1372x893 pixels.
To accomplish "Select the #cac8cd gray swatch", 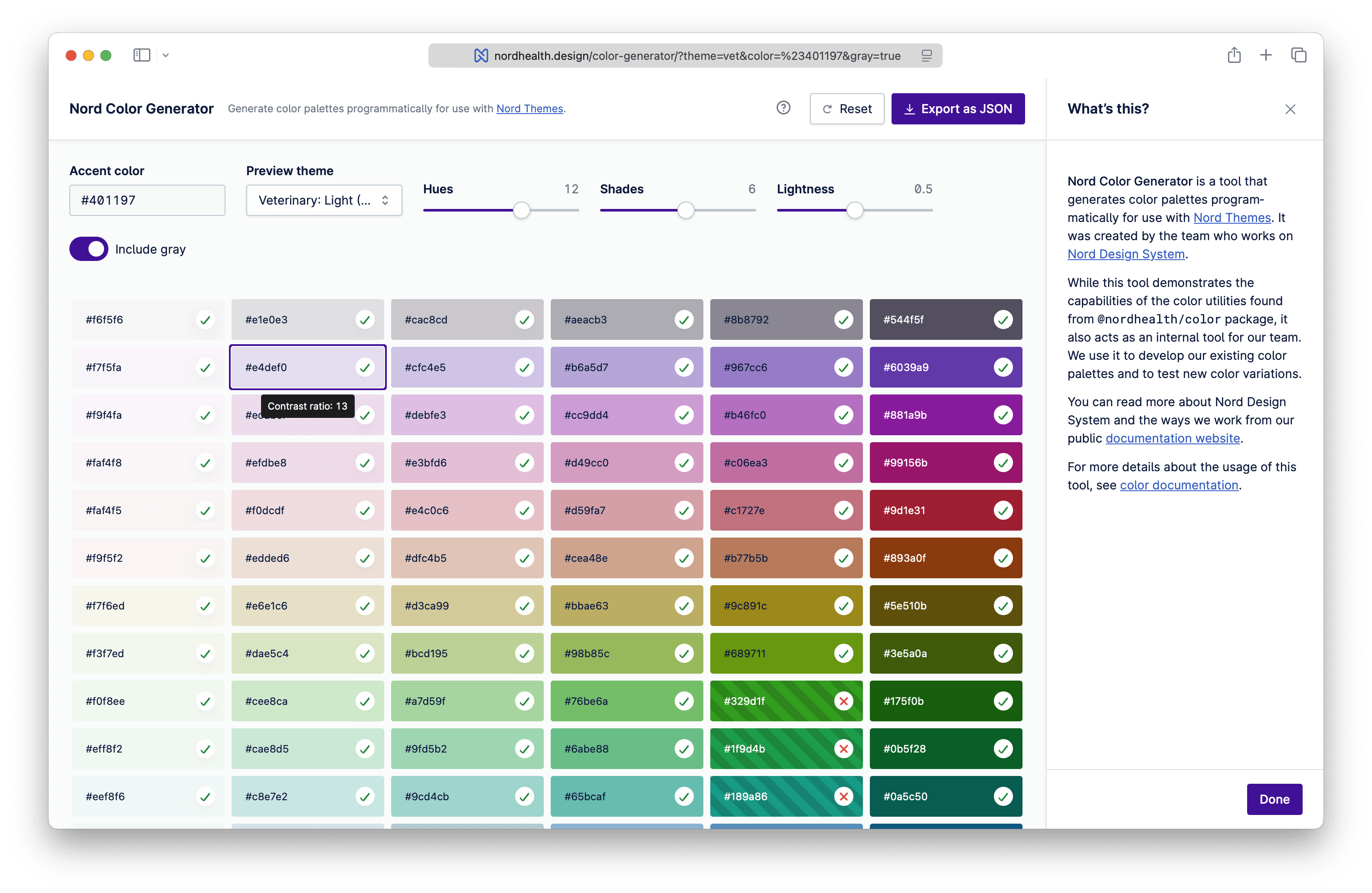I will (467, 320).
